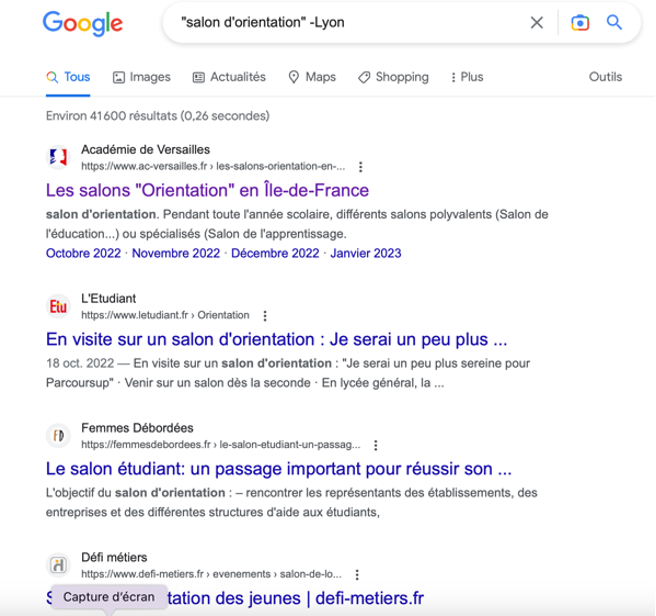Follow the Novembre 2022 sitelink
The height and width of the screenshot is (616, 656).
[176, 253]
